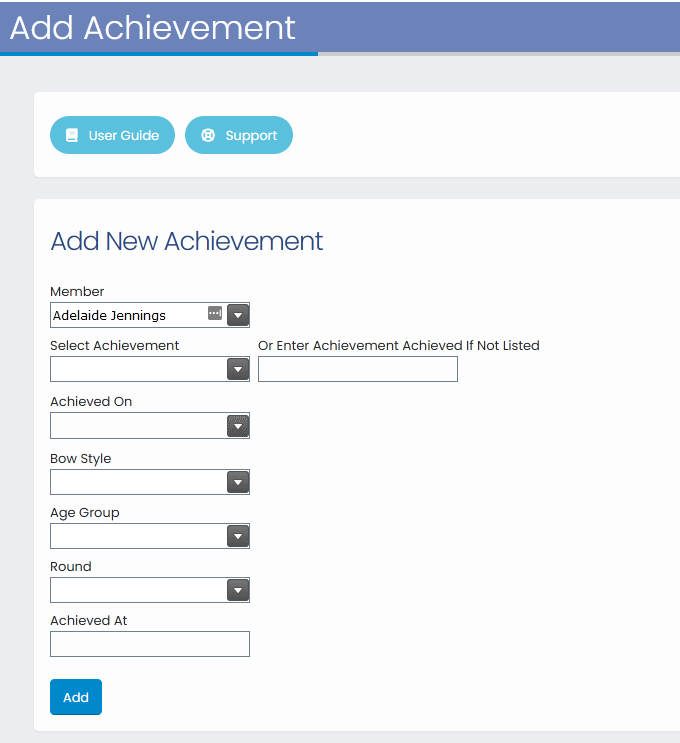Click the lifebuoy icon on Support
The width and height of the screenshot is (680, 743).
pyautogui.click(x=208, y=135)
